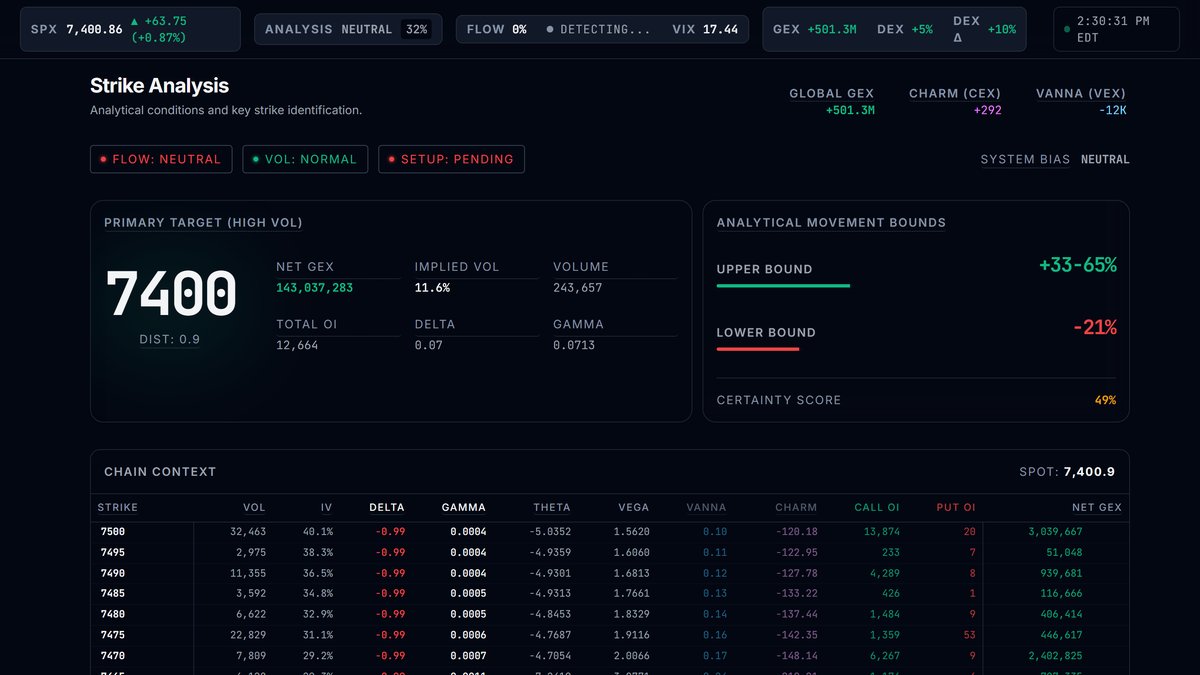
Task: Click the FLOW 0% detecting widget
Action: pos(559,29)
